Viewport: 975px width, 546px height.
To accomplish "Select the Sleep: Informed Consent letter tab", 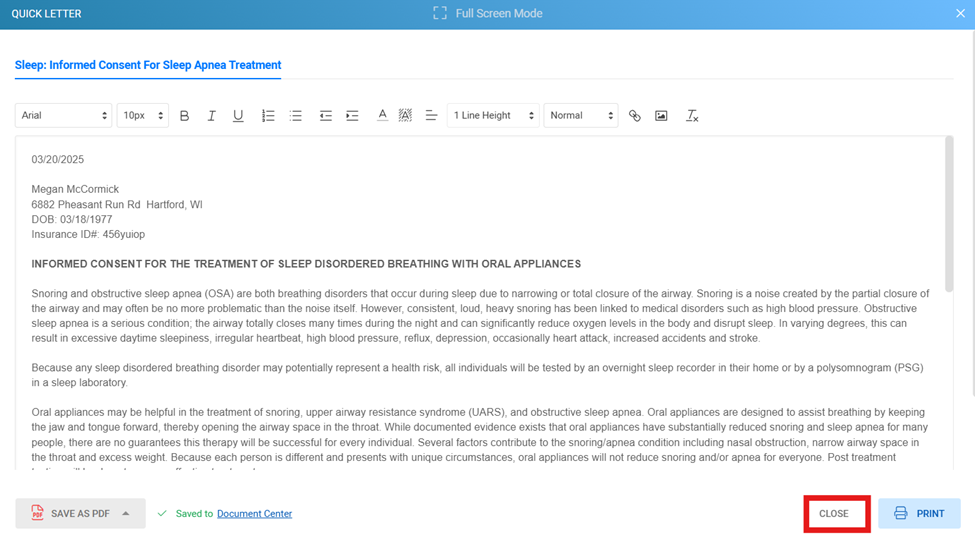I will tap(148, 65).
